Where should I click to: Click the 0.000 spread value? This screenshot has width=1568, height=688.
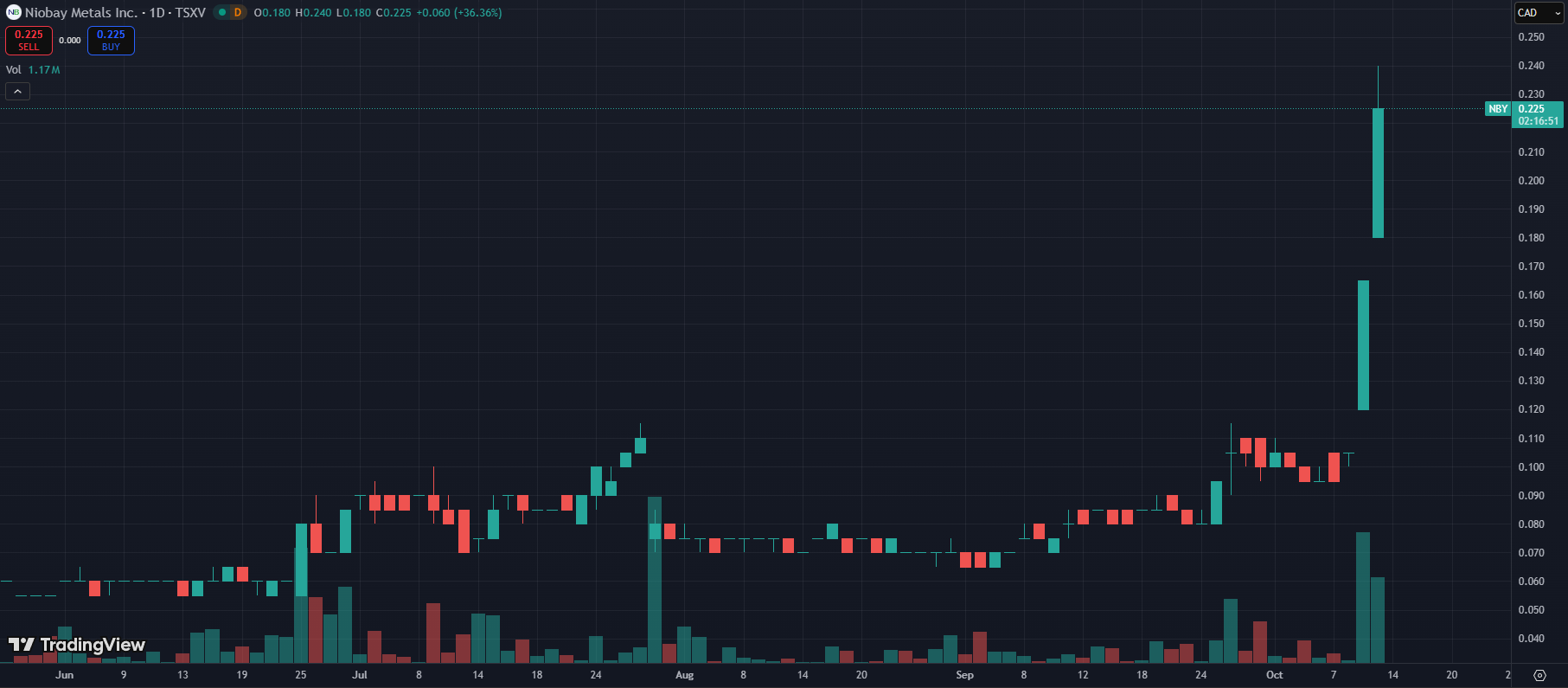[x=70, y=41]
